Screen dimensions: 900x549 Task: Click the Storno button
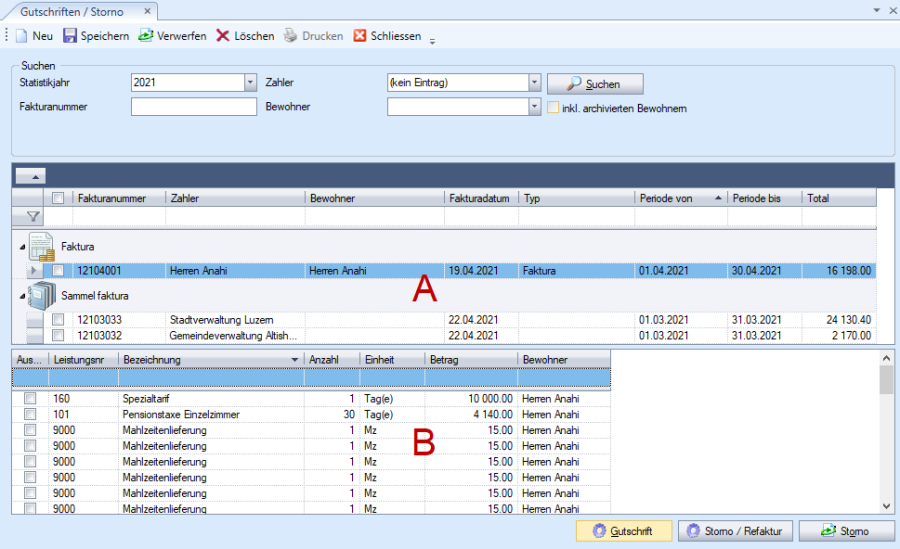[847, 531]
